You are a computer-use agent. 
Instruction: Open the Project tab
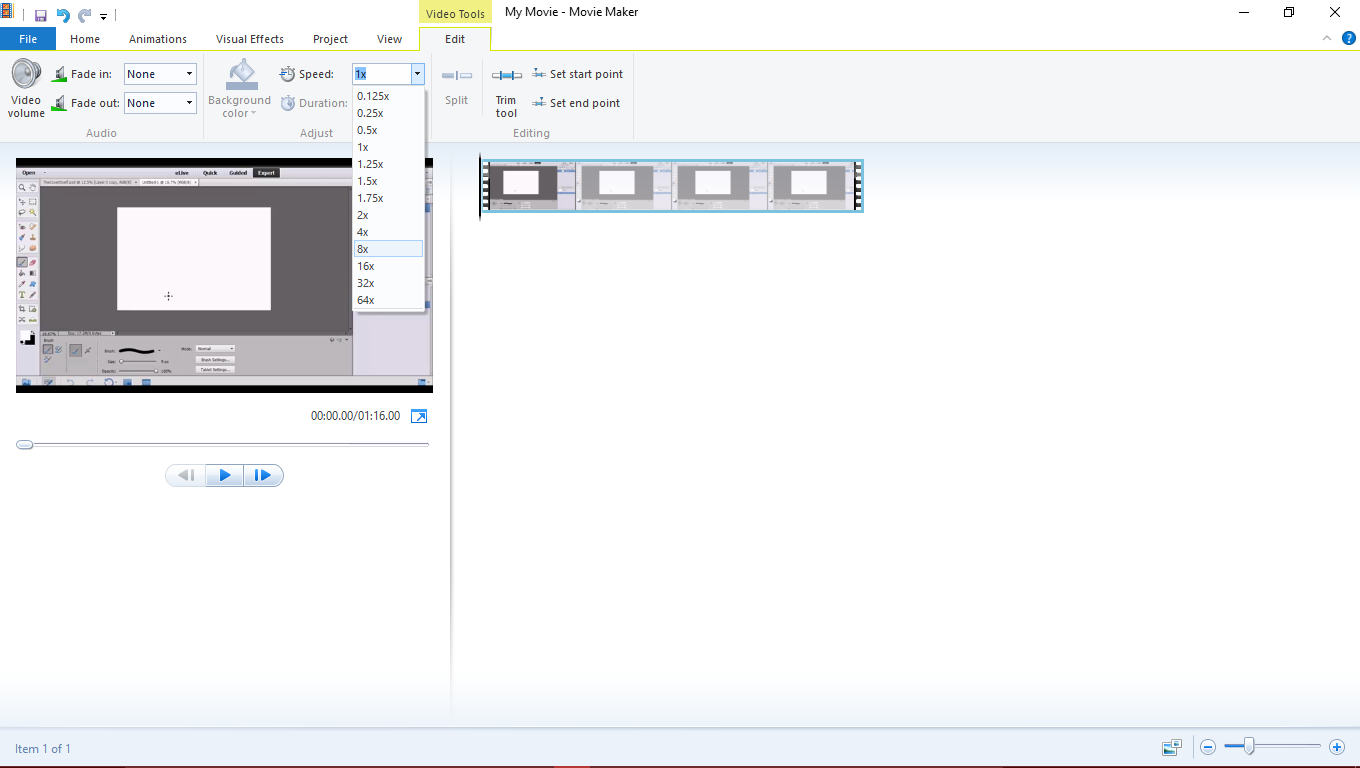[330, 39]
